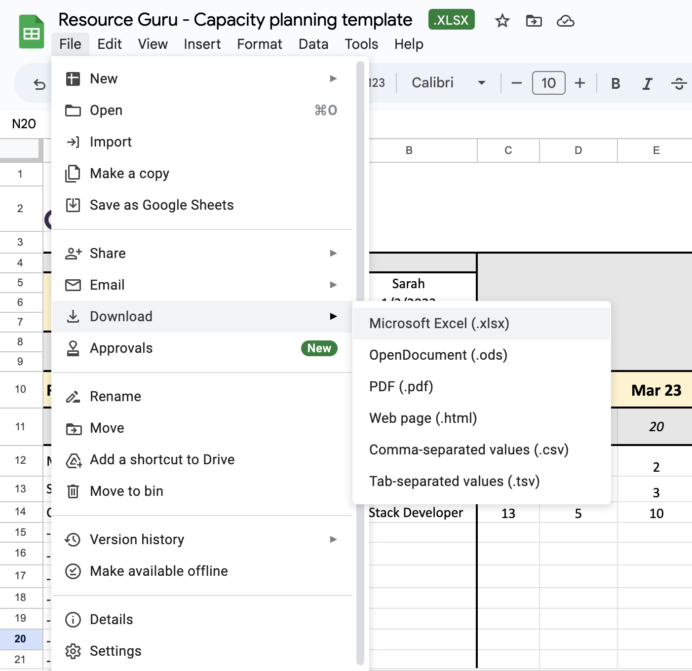Click the Details info icon

(73, 620)
